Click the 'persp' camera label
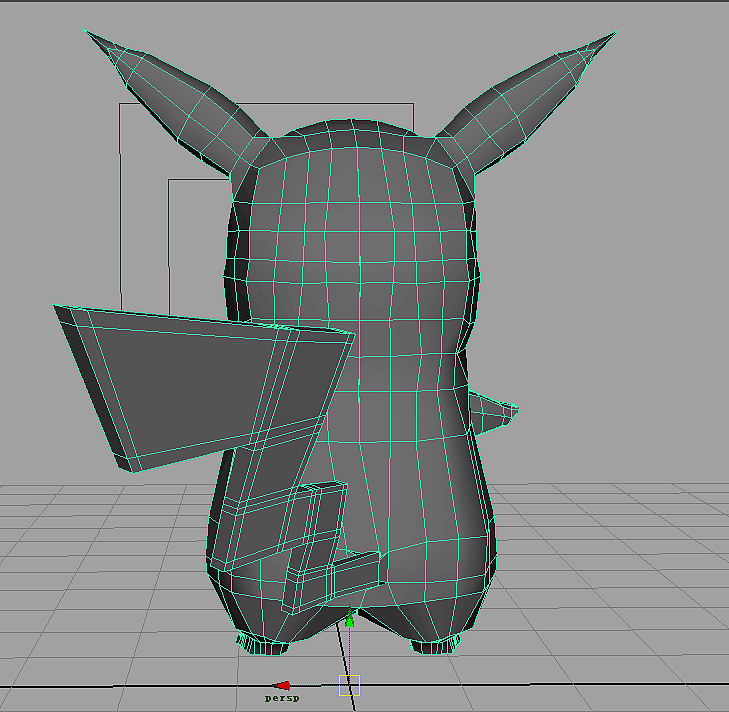Image resolution: width=729 pixels, height=712 pixels. pos(282,698)
